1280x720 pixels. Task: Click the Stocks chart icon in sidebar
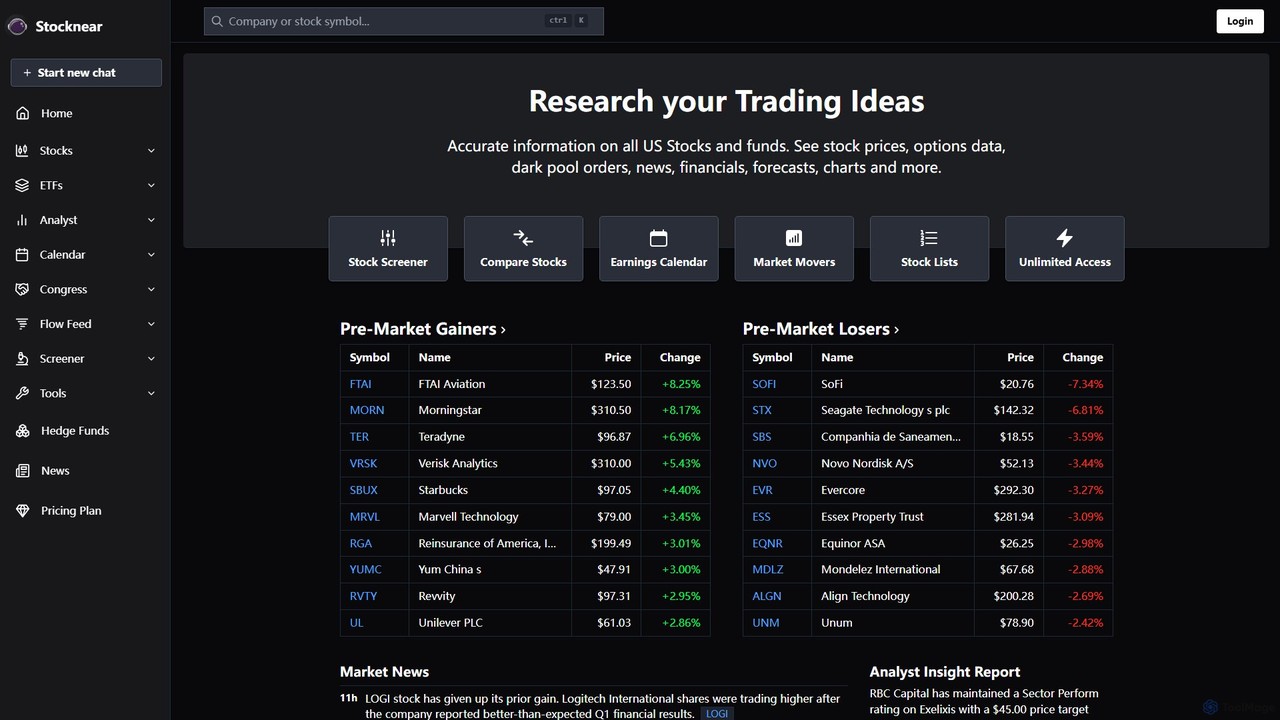(22, 151)
